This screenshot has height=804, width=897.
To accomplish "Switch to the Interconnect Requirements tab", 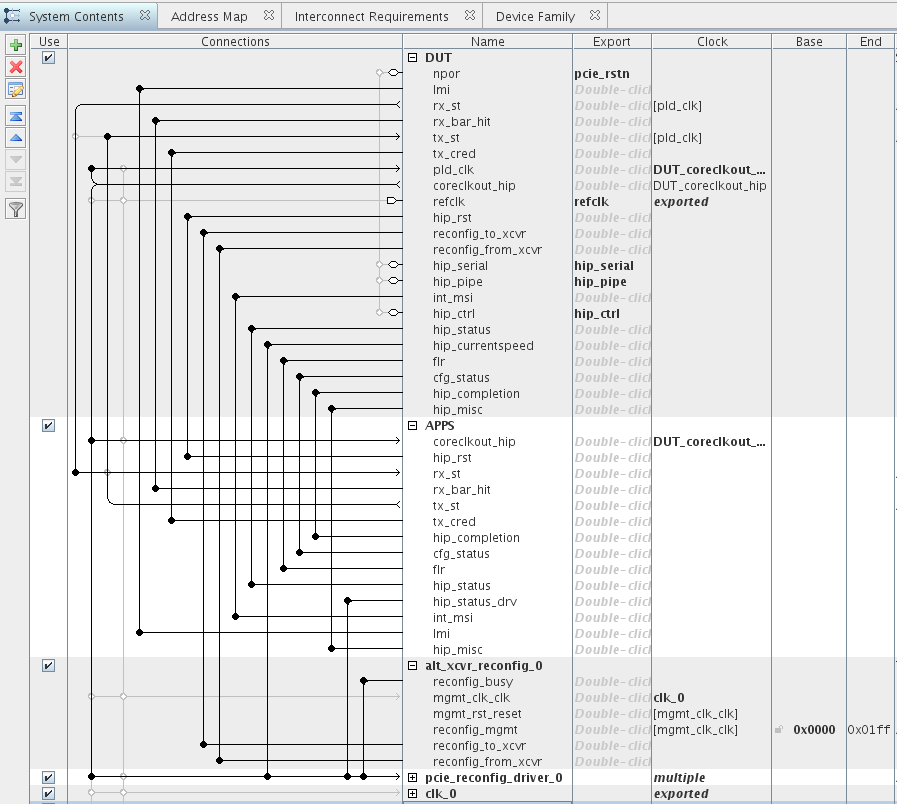I will coord(371,16).
